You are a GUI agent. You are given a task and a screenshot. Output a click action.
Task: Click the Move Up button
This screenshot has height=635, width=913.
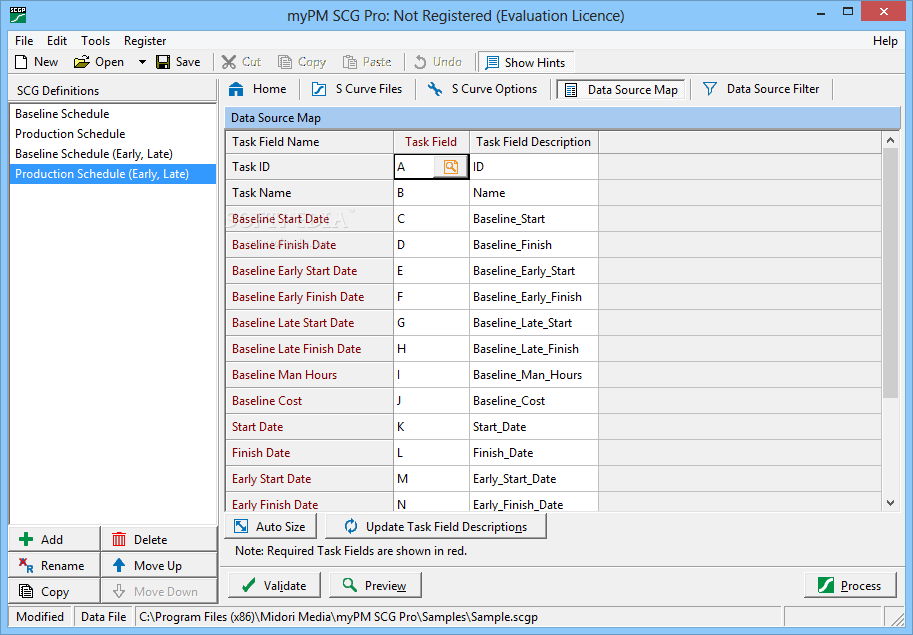(x=159, y=566)
